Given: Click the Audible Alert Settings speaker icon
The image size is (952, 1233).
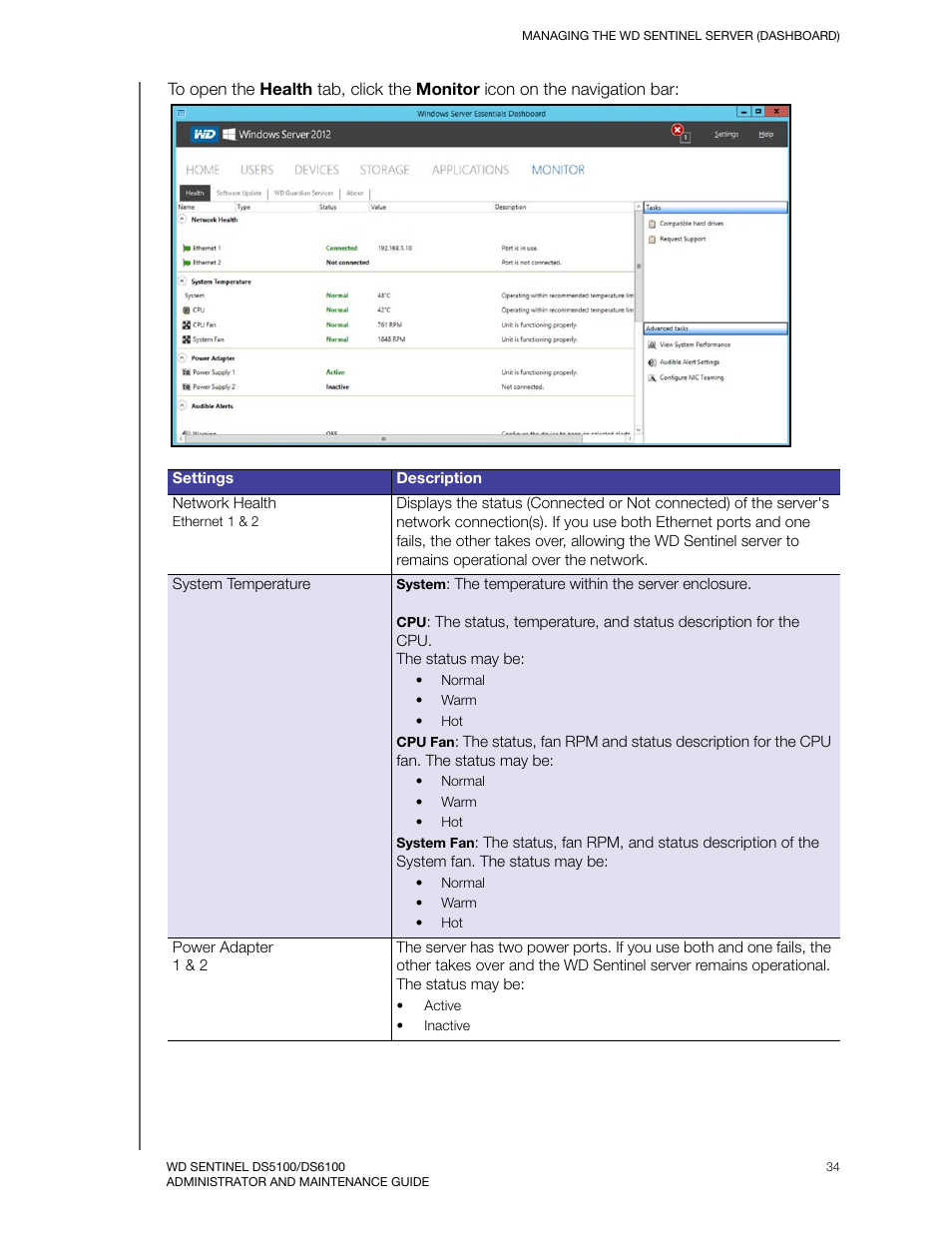Looking at the screenshot, I should point(653,362).
